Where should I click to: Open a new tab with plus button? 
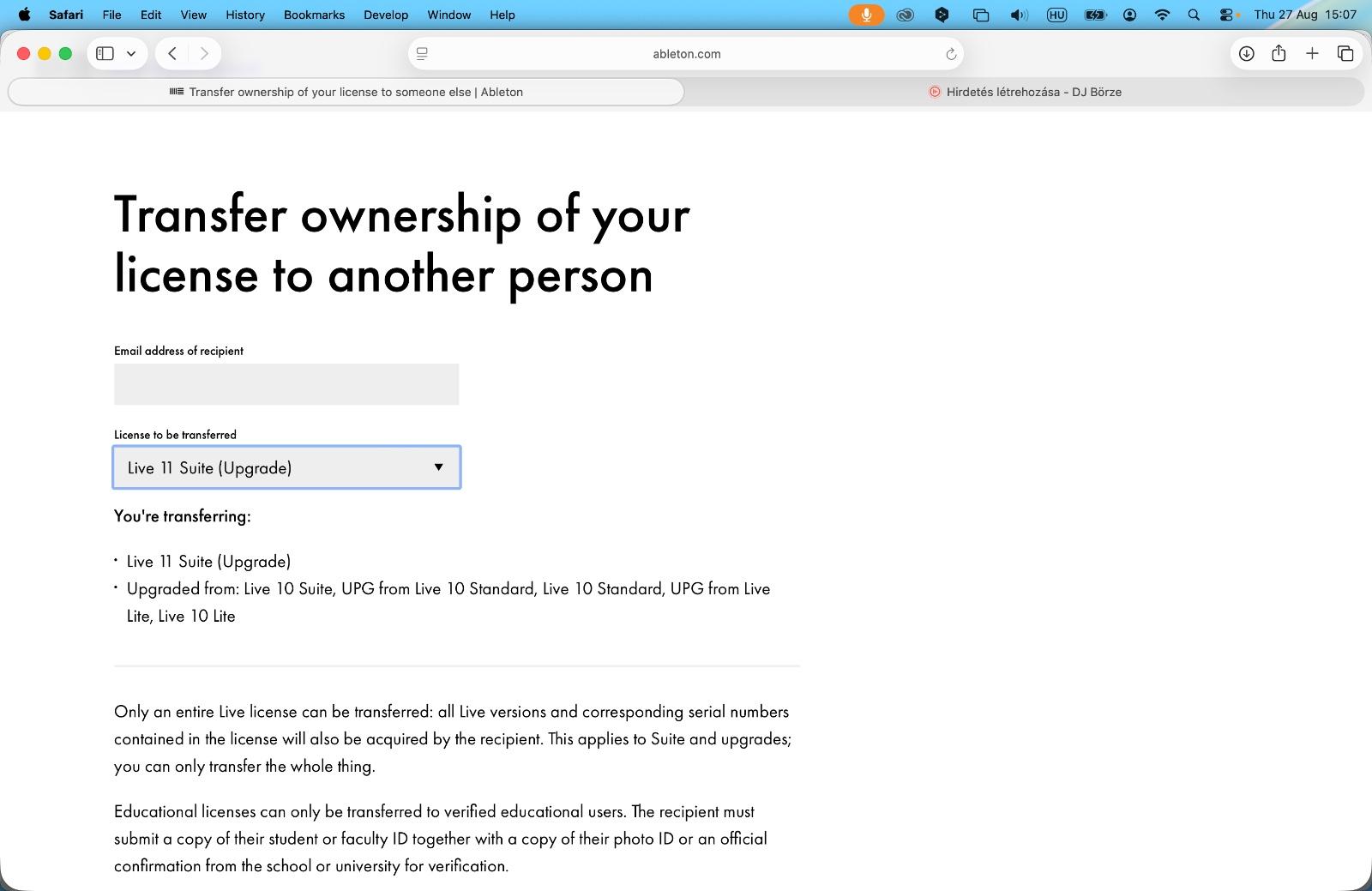pos(1312,53)
